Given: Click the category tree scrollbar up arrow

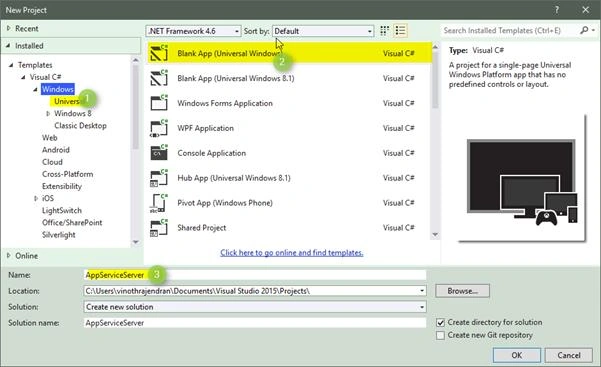Looking at the screenshot, I should point(136,60).
